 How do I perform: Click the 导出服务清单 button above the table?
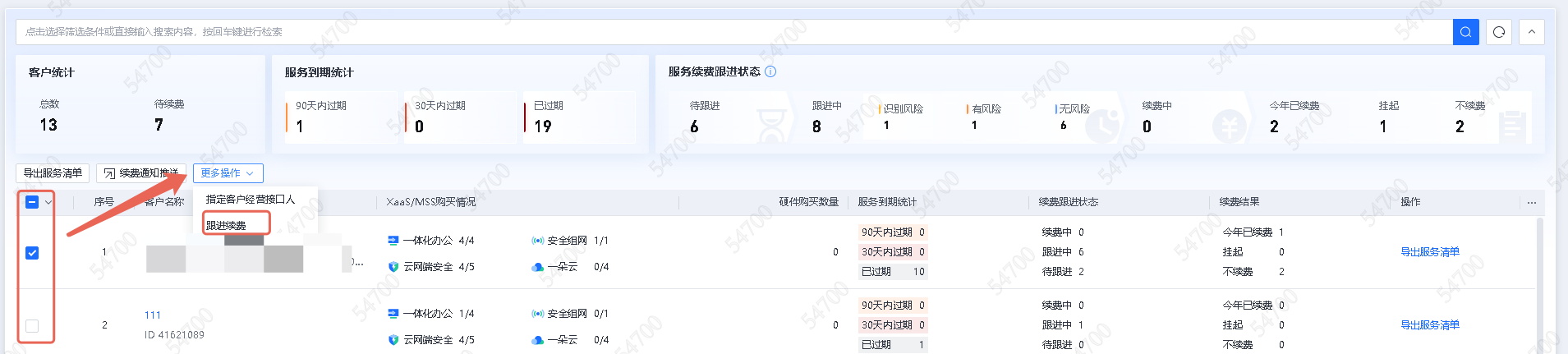pyautogui.click(x=53, y=173)
